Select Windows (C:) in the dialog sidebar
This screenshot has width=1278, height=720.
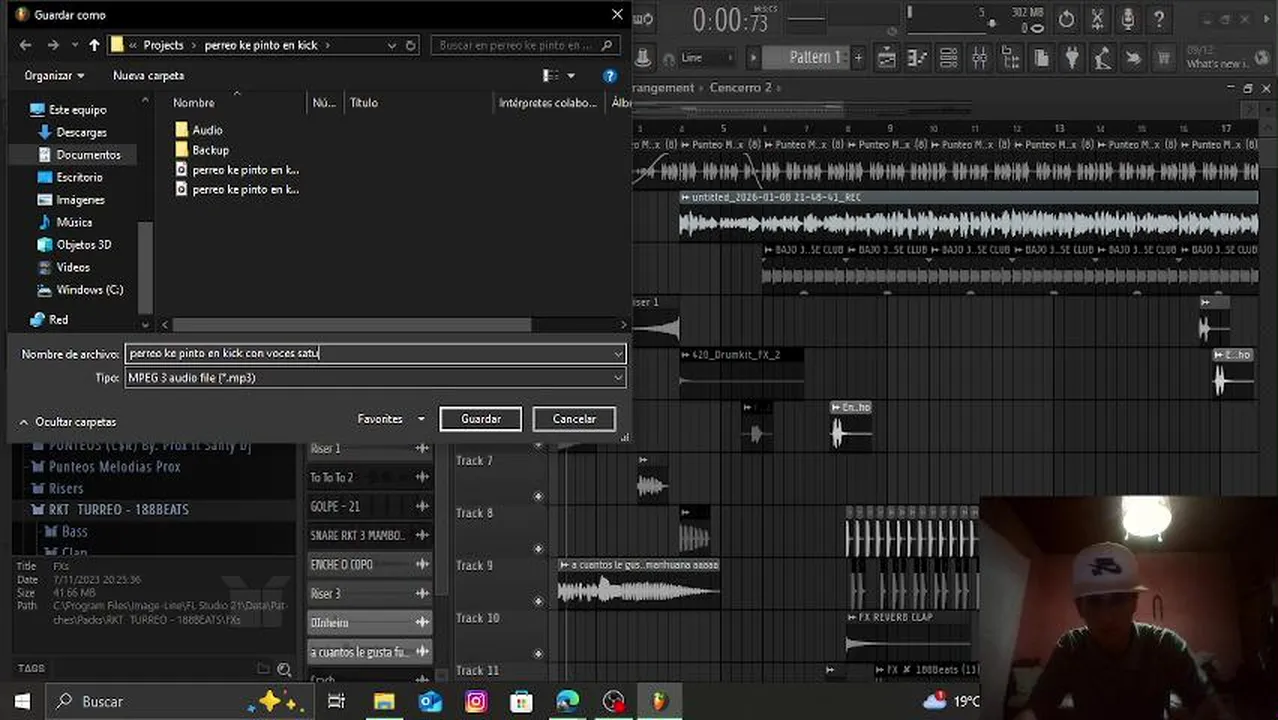[89, 290]
